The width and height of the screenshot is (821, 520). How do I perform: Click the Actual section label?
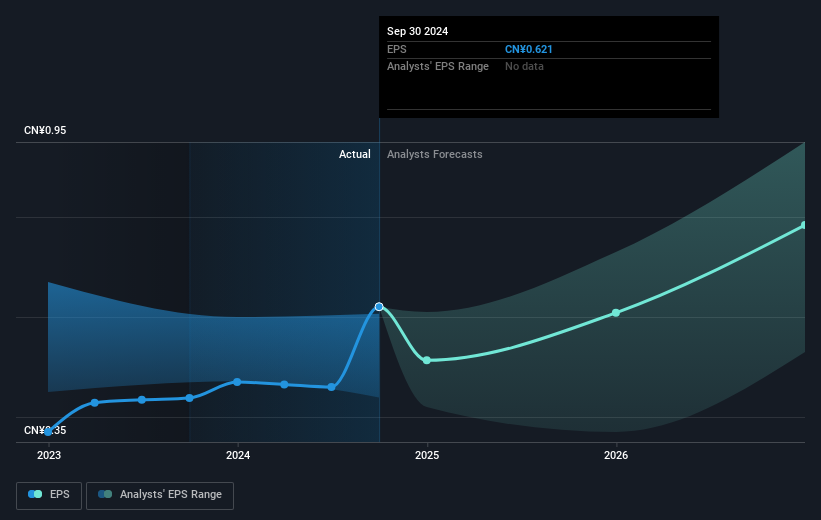tap(354, 154)
